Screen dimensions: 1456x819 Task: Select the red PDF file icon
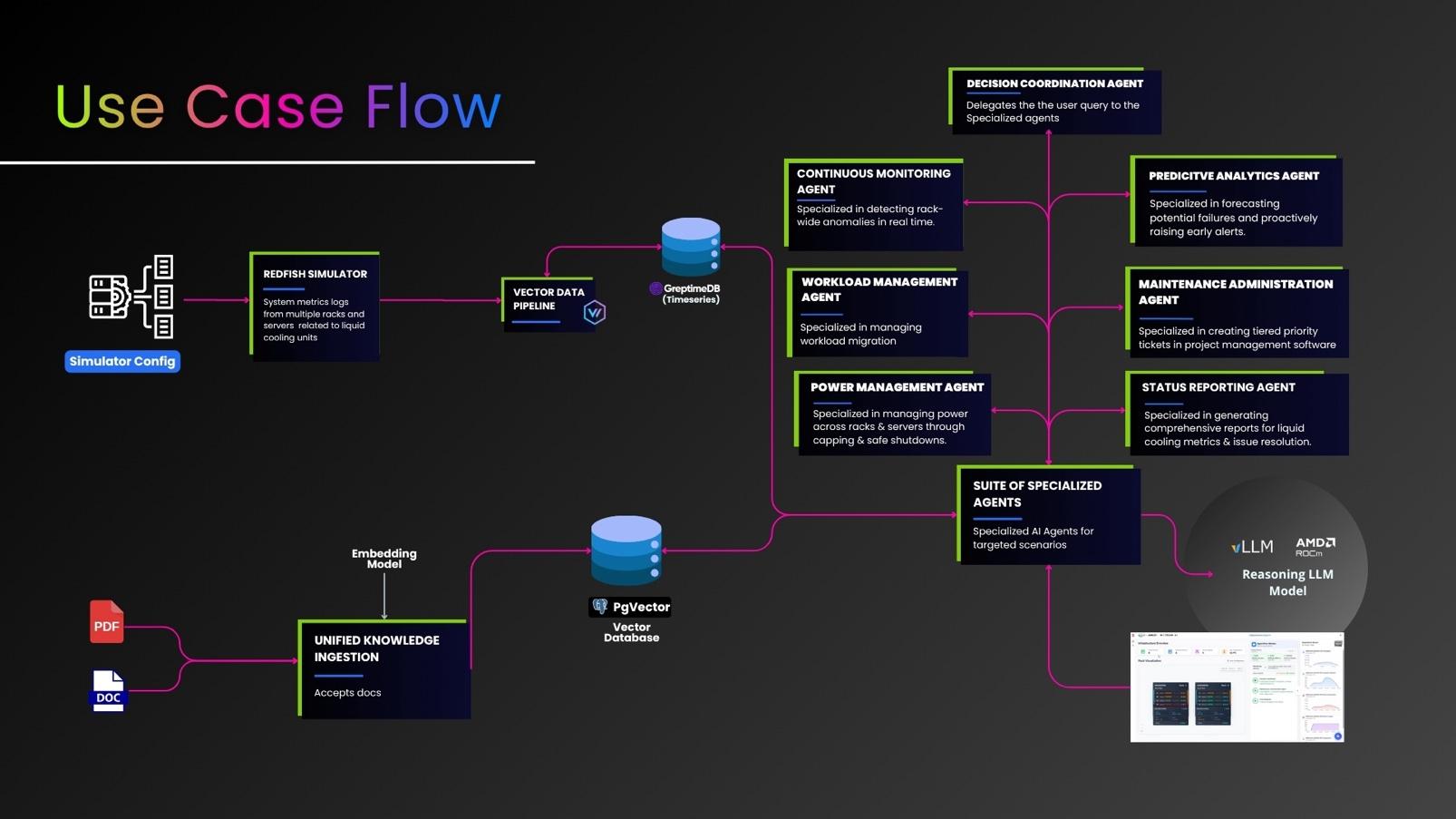106,622
